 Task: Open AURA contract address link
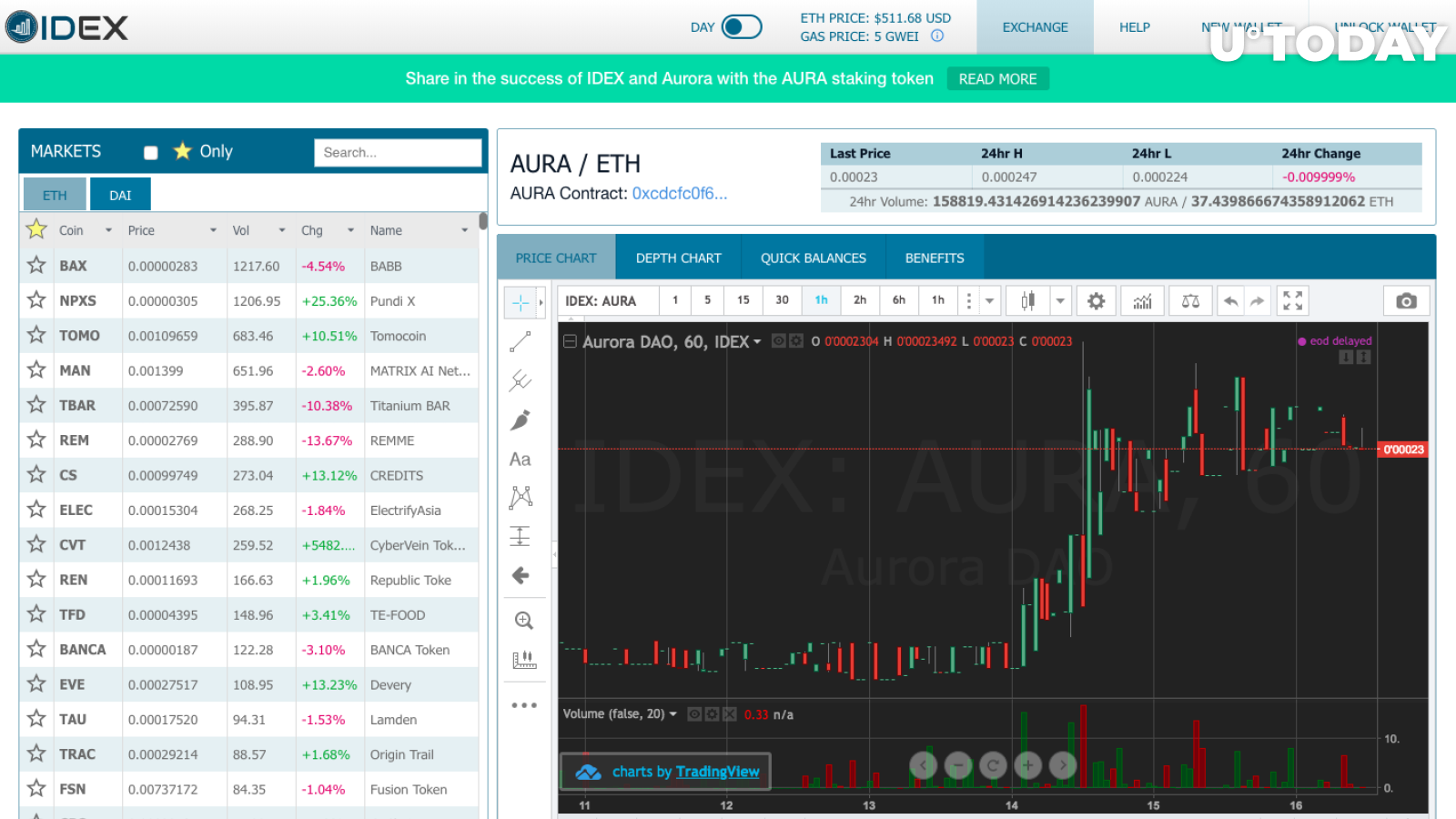coord(680,194)
